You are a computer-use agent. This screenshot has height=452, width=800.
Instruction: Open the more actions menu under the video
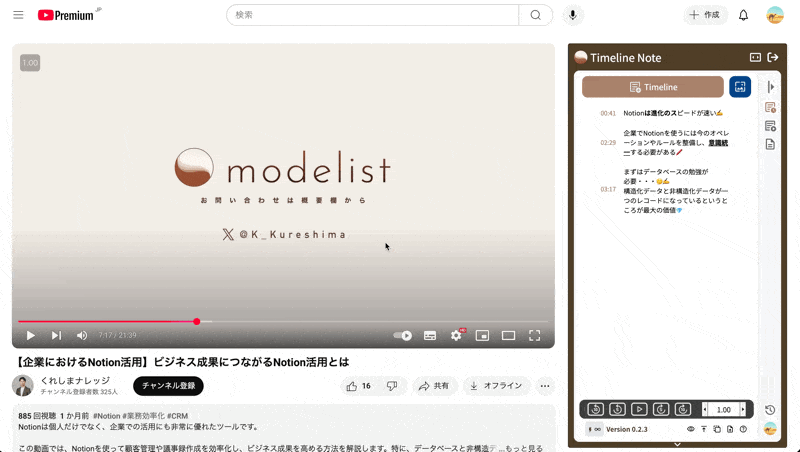(545, 386)
